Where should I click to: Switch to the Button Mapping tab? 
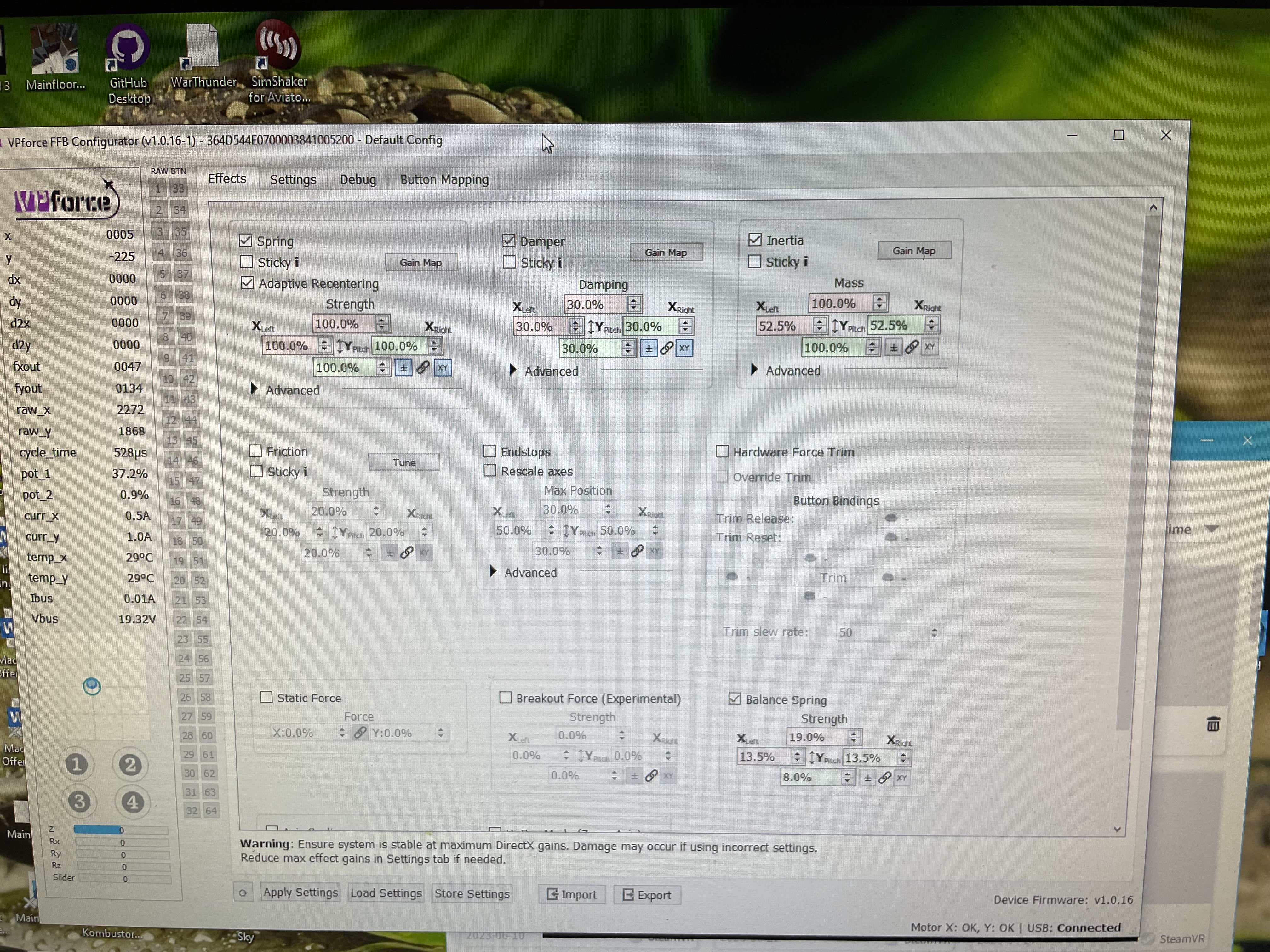[443, 179]
